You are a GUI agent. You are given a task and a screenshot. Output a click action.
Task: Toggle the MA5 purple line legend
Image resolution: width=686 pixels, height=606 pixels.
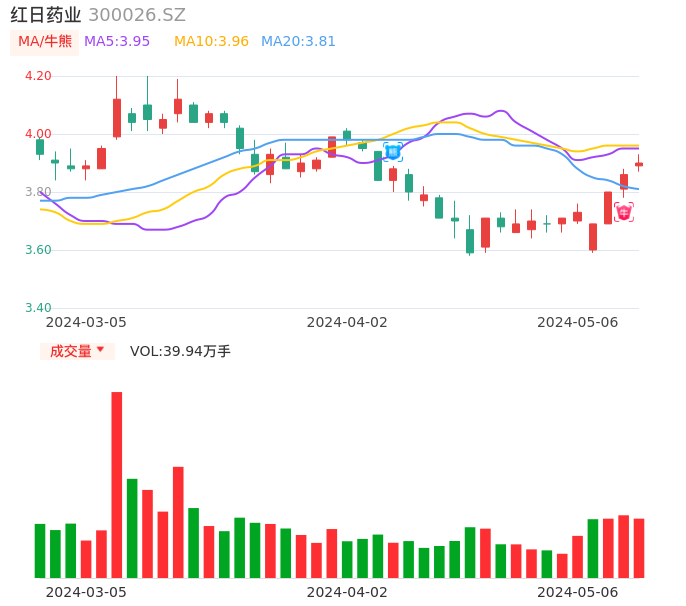(x=117, y=42)
